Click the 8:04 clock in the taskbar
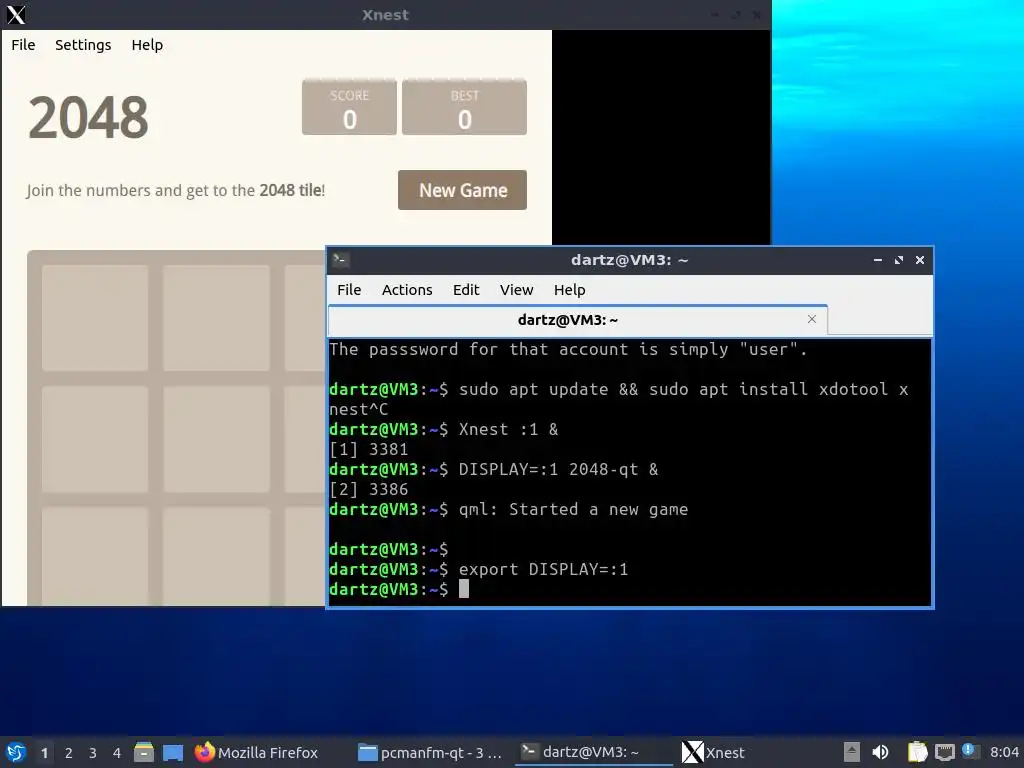Image resolution: width=1024 pixels, height=768 pixels. pos(1004,752)
